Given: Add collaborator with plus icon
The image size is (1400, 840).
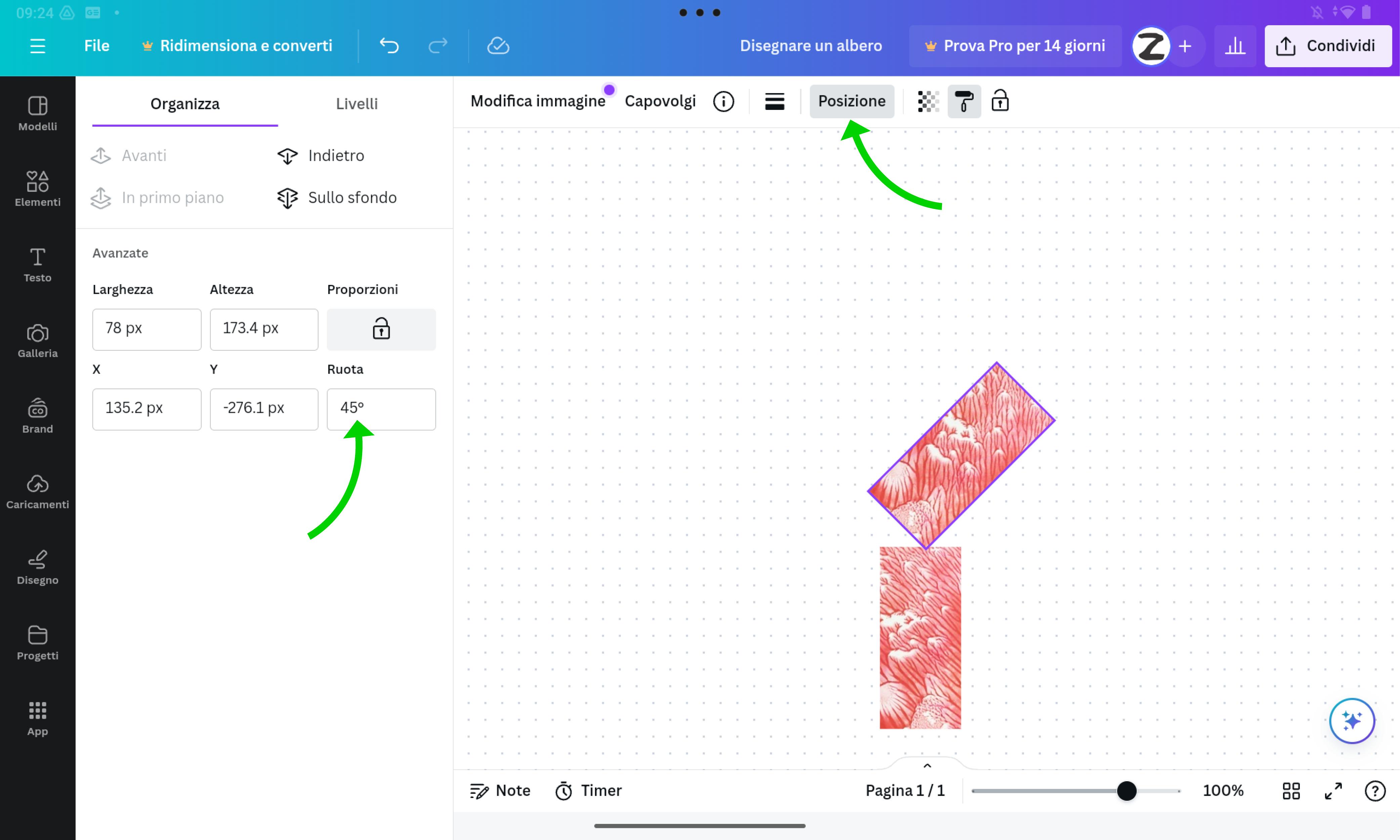Looking at the screenshot, I should (x=1185, y=46).
